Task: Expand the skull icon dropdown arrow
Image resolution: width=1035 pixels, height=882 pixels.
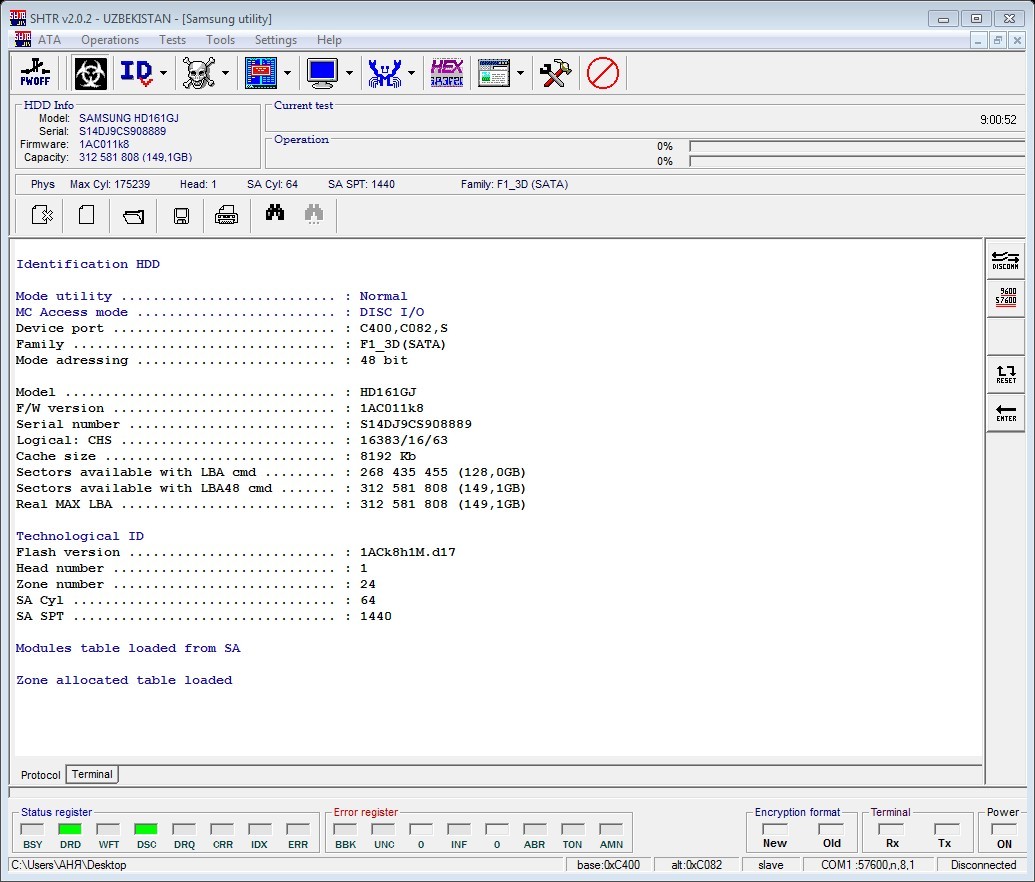Action: click(x=226, y=73)
